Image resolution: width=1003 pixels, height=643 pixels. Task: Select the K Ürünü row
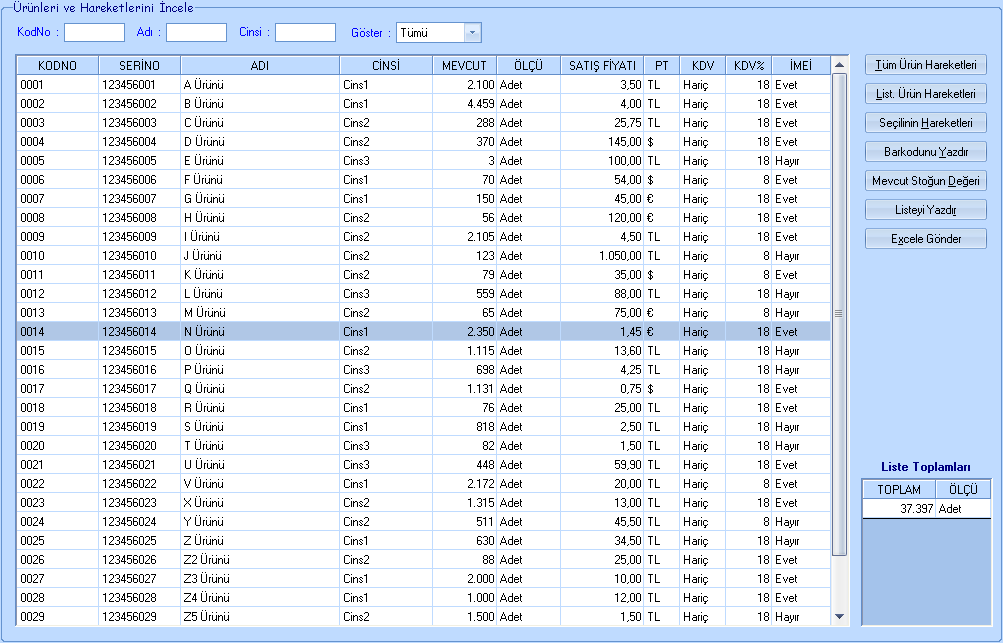pos(423,274)
